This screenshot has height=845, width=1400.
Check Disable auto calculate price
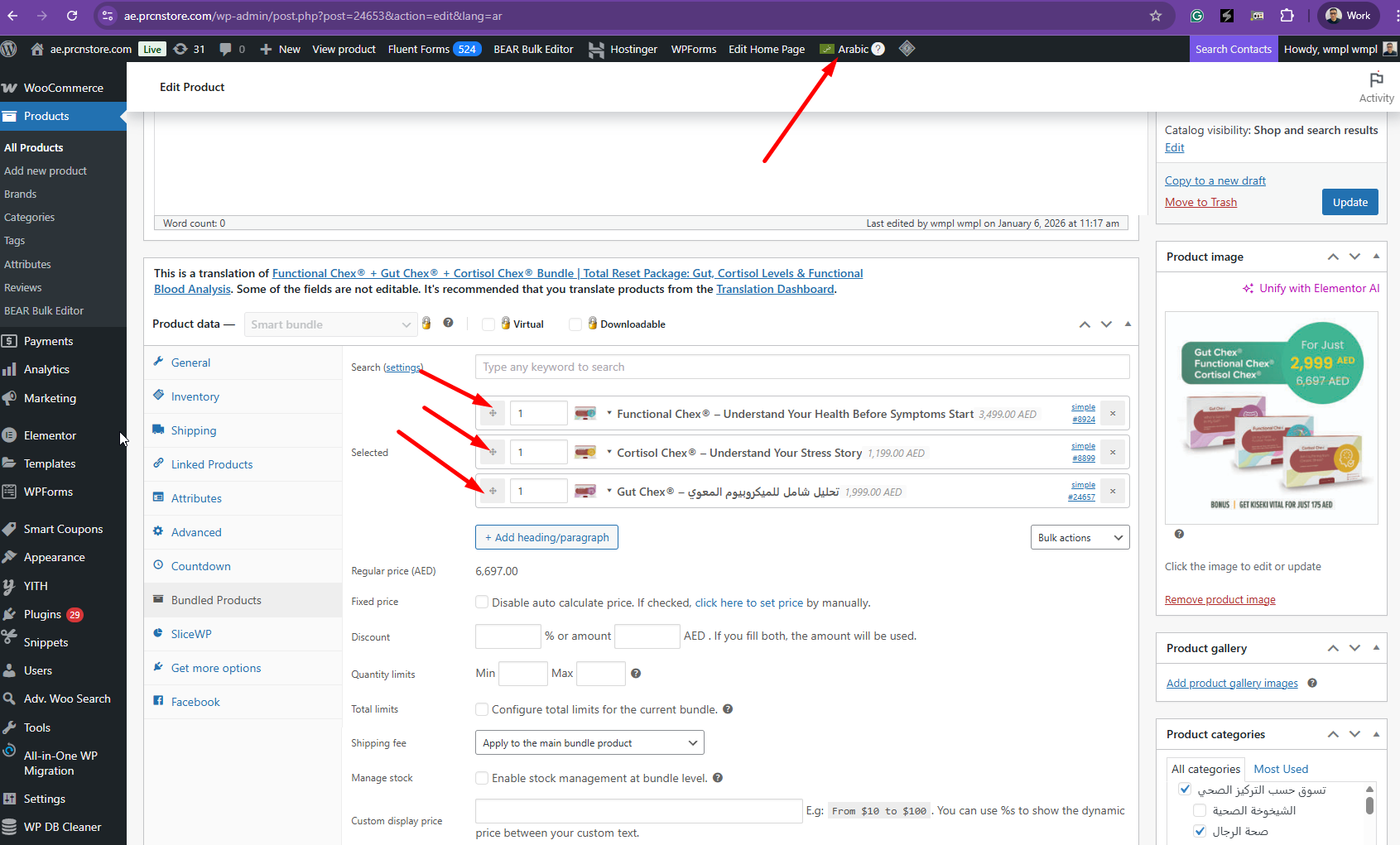482,603
